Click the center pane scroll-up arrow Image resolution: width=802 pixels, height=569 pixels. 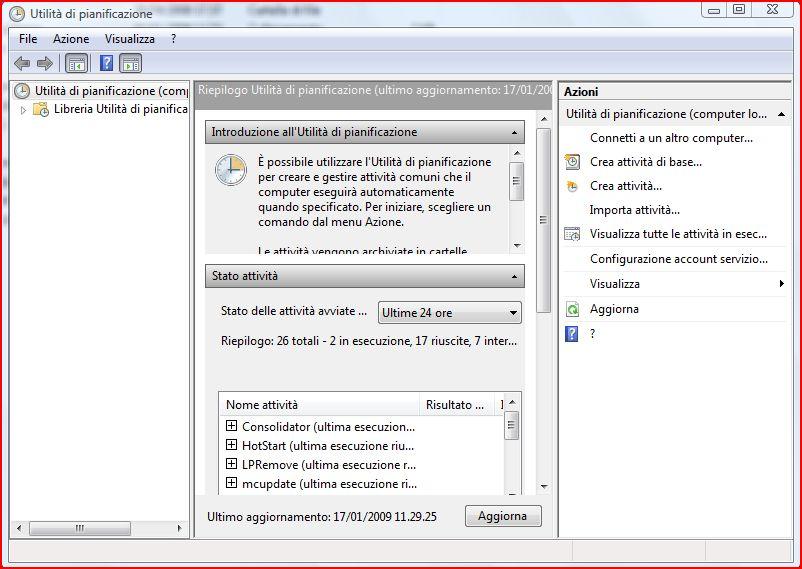[544, 119]
